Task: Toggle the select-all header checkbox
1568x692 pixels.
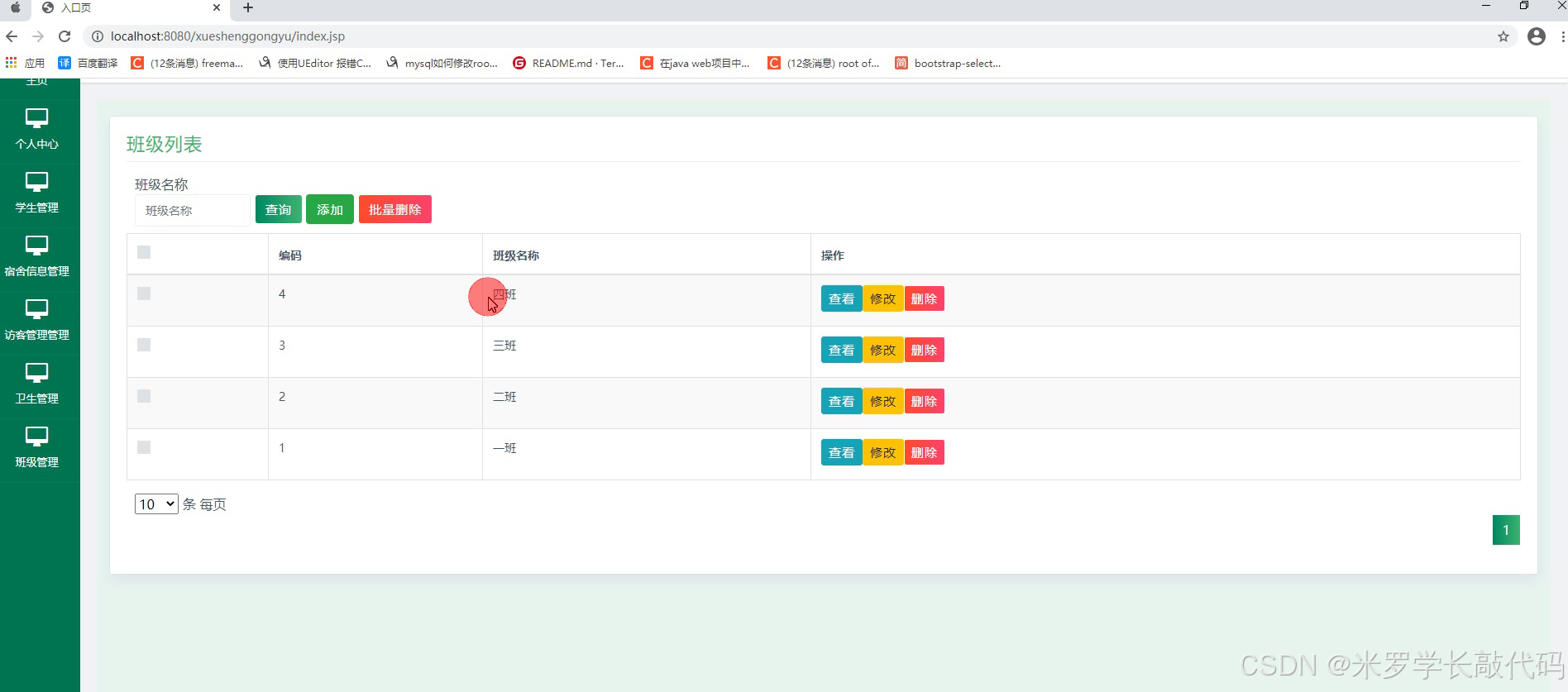Action: [x=144, y=252]
